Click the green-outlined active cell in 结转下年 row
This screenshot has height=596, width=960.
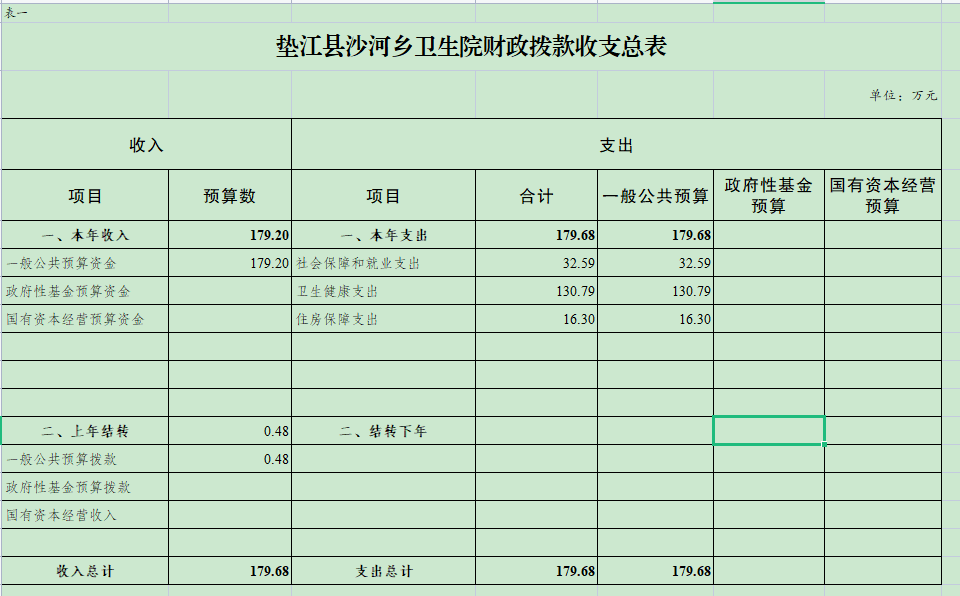(769, 431)
